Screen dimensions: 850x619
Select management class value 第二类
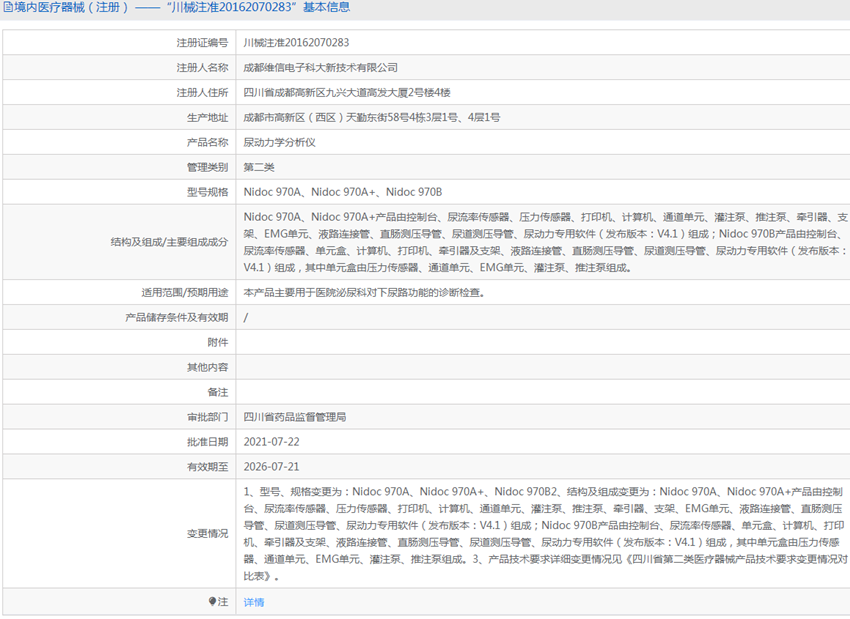click(259, 167)
